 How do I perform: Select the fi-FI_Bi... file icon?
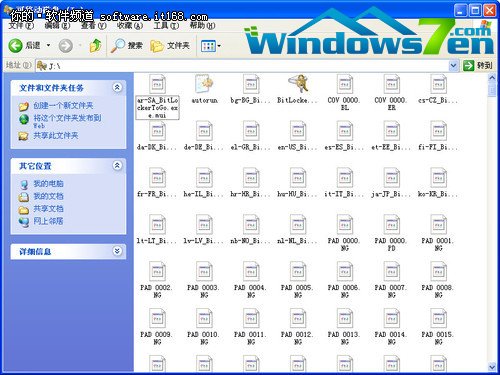438,131
